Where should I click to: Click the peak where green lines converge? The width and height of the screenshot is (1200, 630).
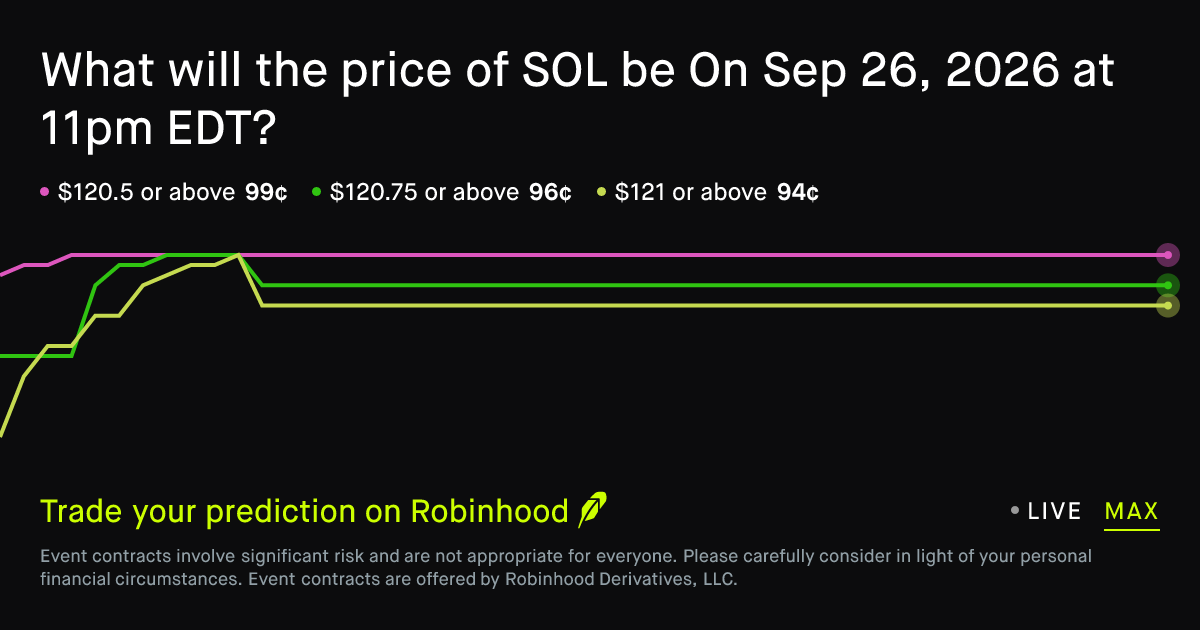click(x=238, y=255)
